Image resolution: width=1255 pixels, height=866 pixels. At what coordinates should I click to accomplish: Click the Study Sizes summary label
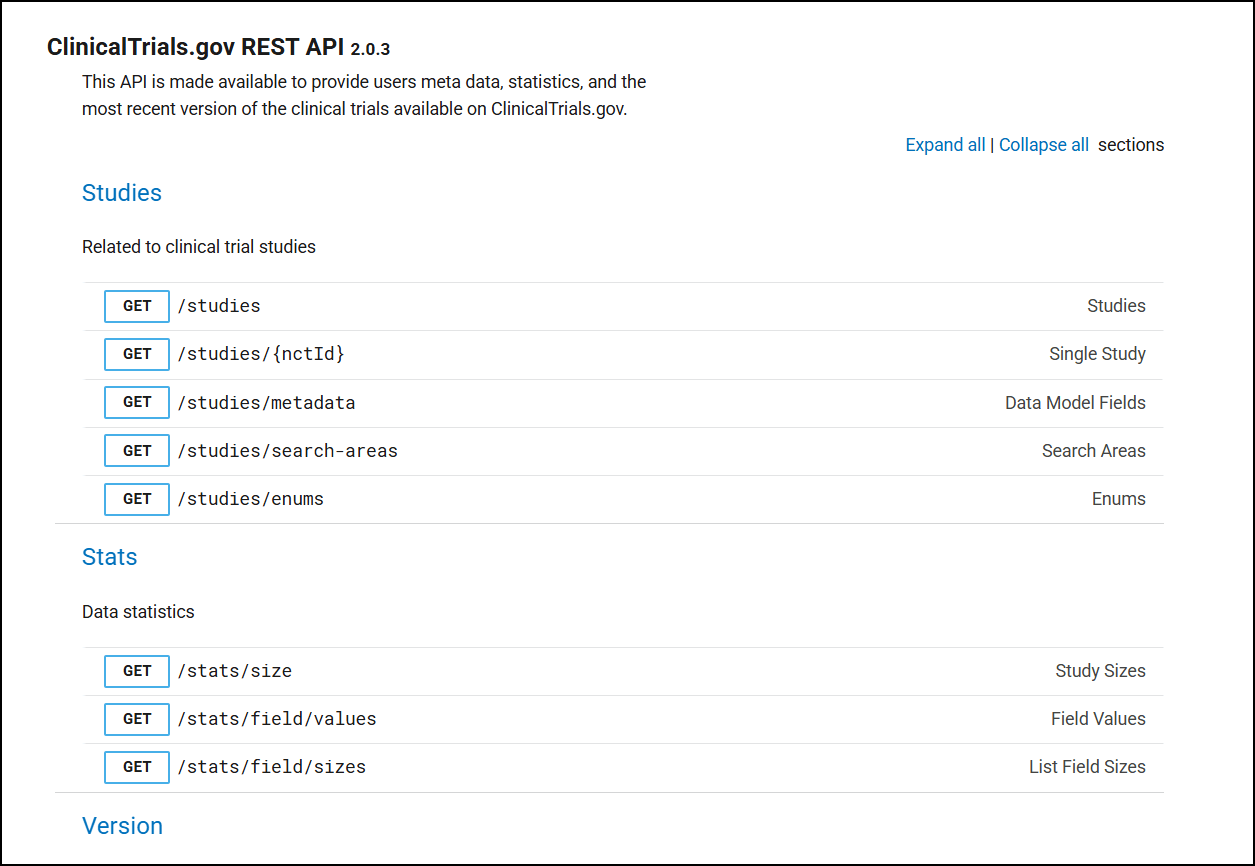coord(1100,671)
